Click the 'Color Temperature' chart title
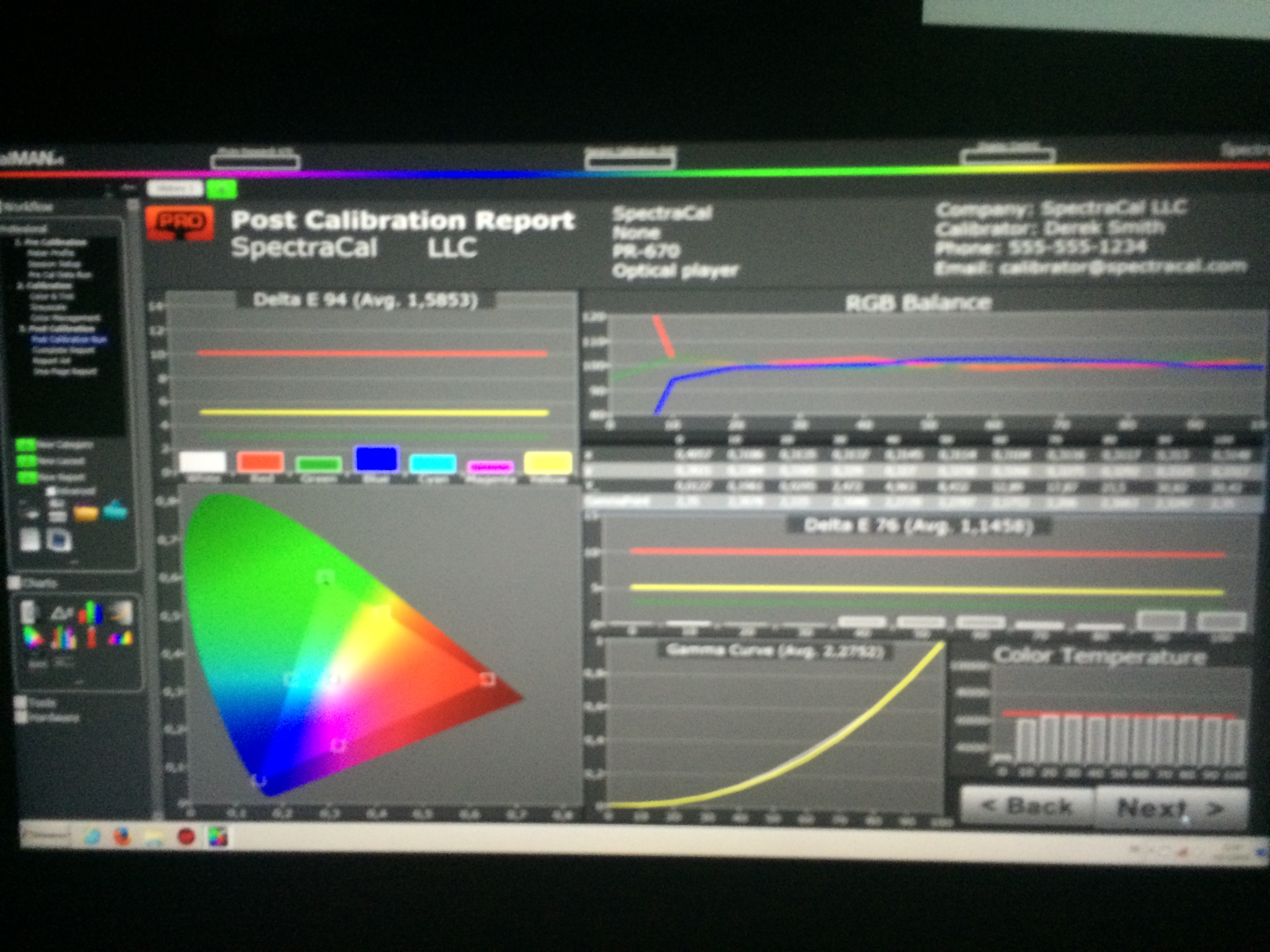The width and height of the screenshot is (1270, 952). (x=1100, y=655)
